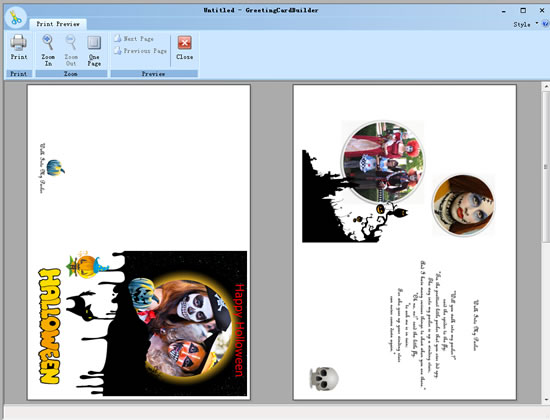Viewport: 550px width, 420px height.
Task: Click the yellow HALLOWEEN text on left page
Action: (49, 326)
